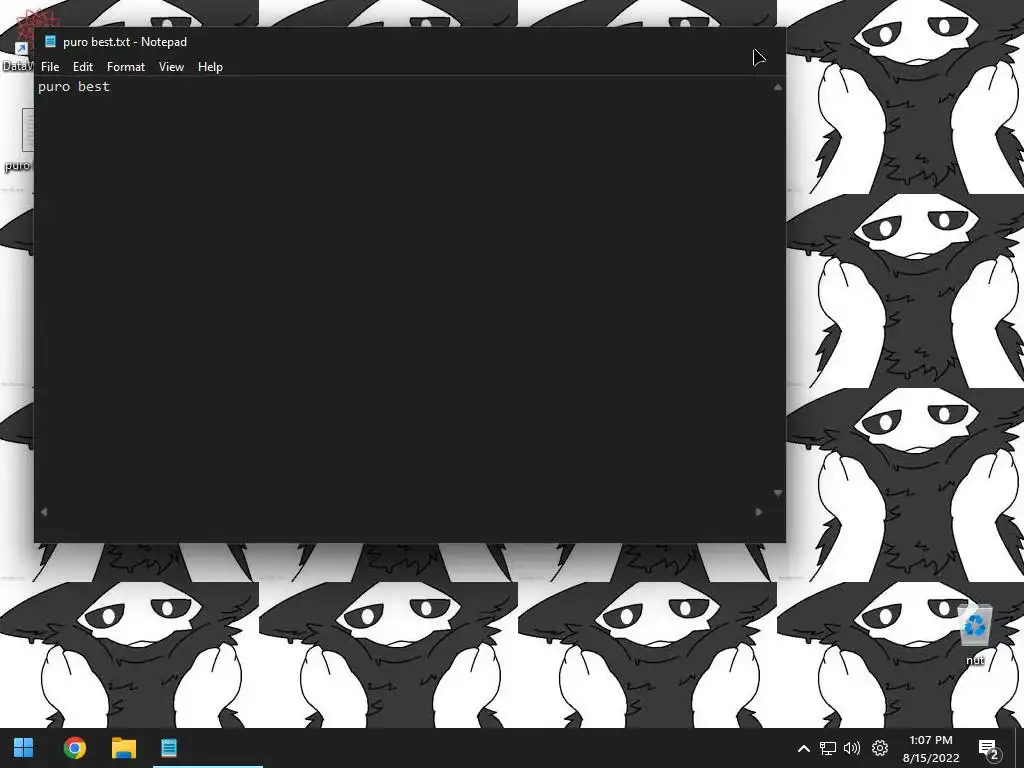1024x768 pixels.
Task: Open the Format menu
Action: click(x=125, y=67)
